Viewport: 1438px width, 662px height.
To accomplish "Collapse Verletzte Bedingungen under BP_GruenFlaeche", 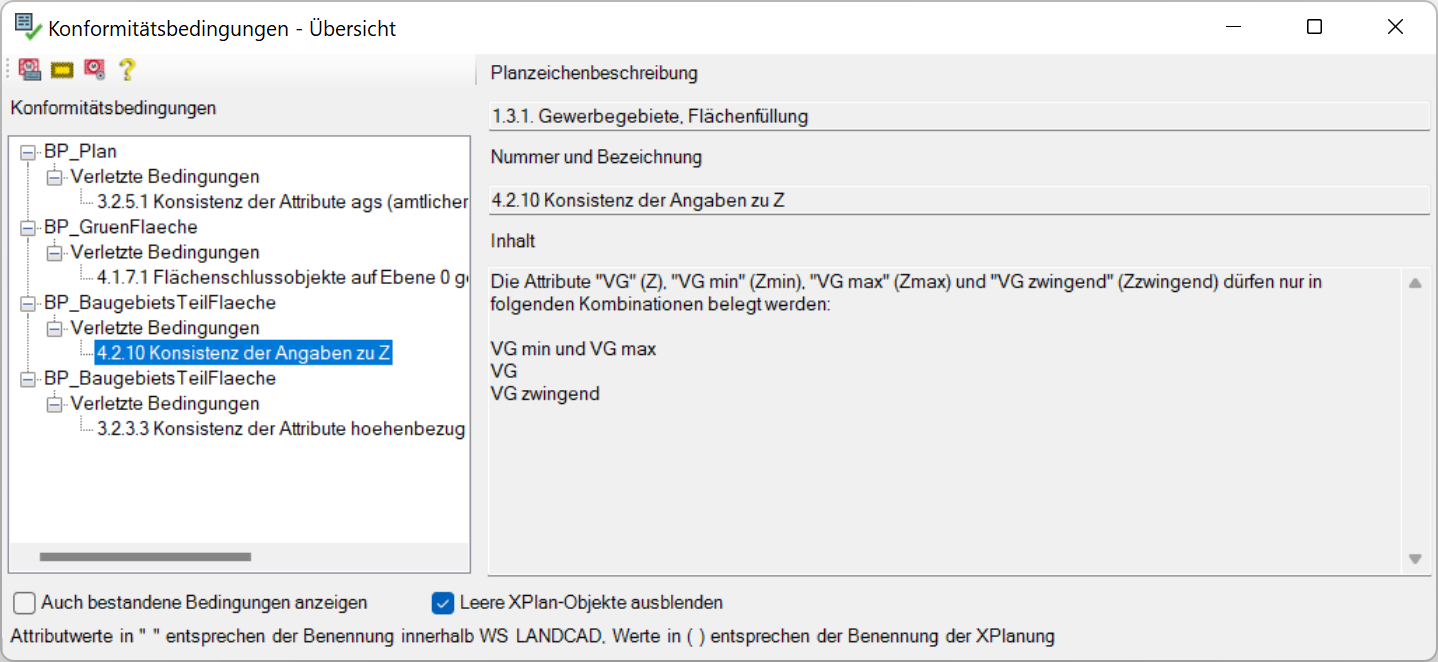I will click(x=54, y=253).
